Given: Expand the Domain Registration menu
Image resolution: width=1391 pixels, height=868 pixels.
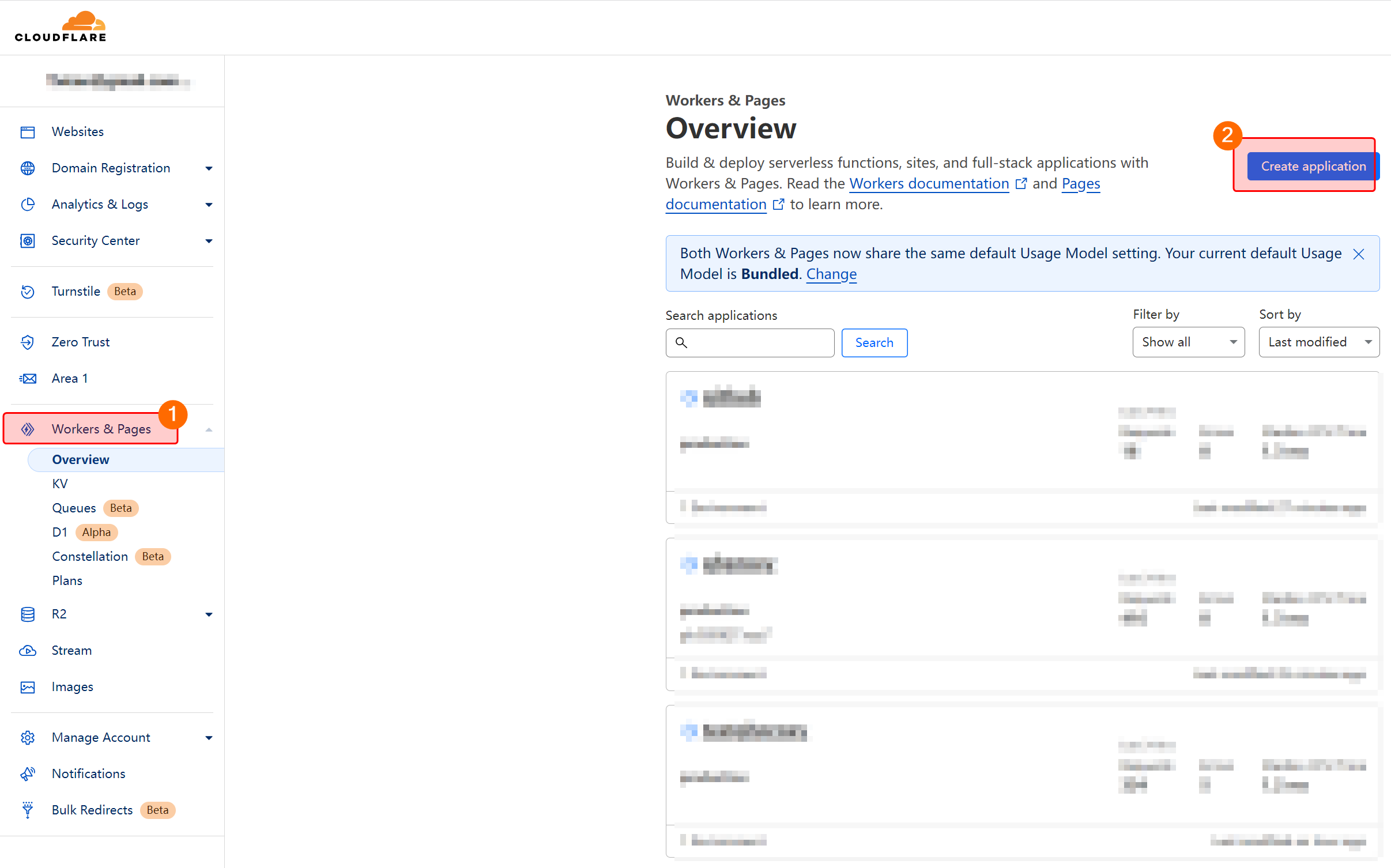Looking at the screenshot, I should click(x=209, y=168).
